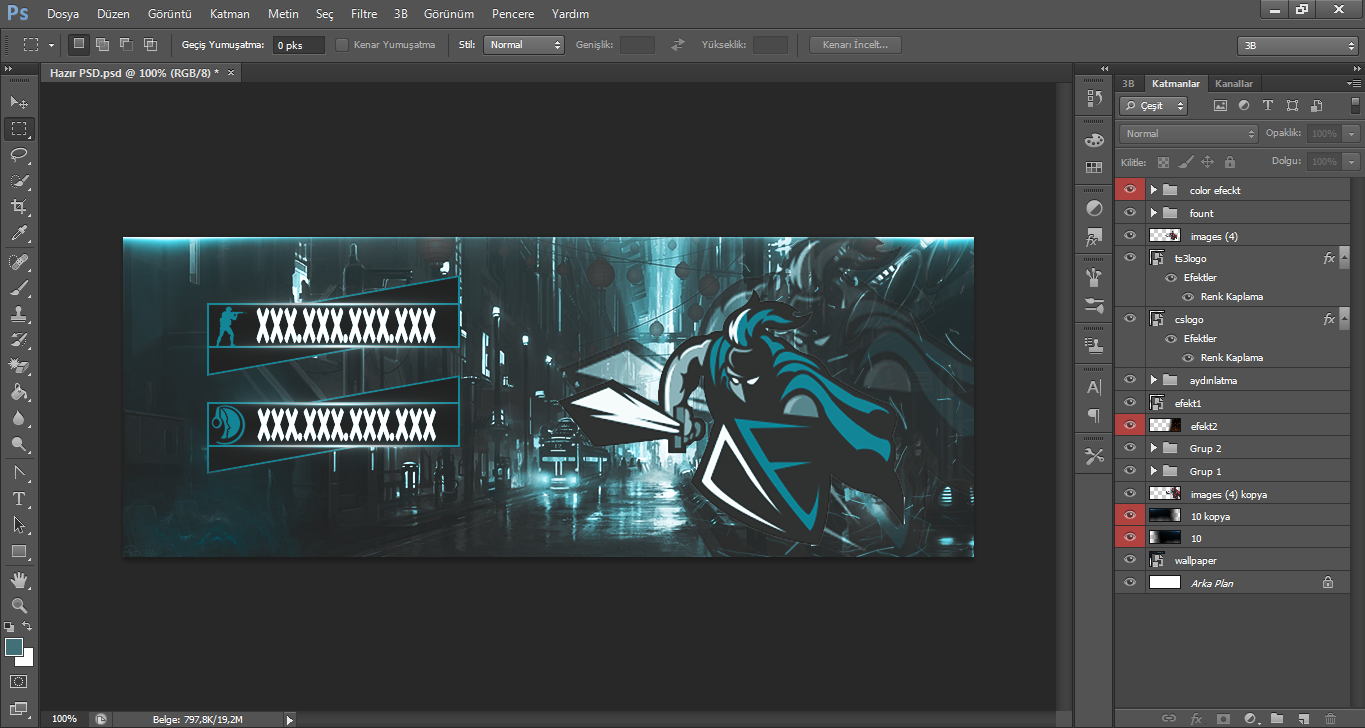The height and width of the screenshot is (728, 1365).
Task: Switch to the Kanallar tab
Action: pos(1233,84)
